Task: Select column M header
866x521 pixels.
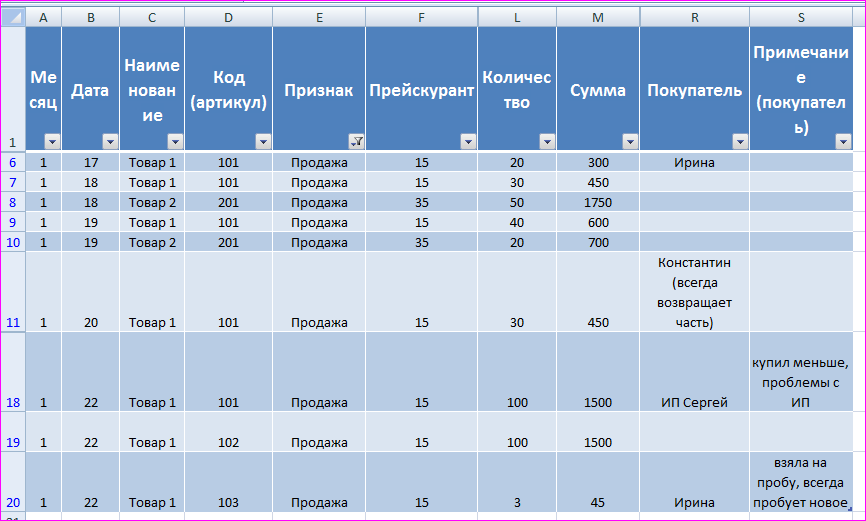Action: pyautogui.click(x=598, y=18)
